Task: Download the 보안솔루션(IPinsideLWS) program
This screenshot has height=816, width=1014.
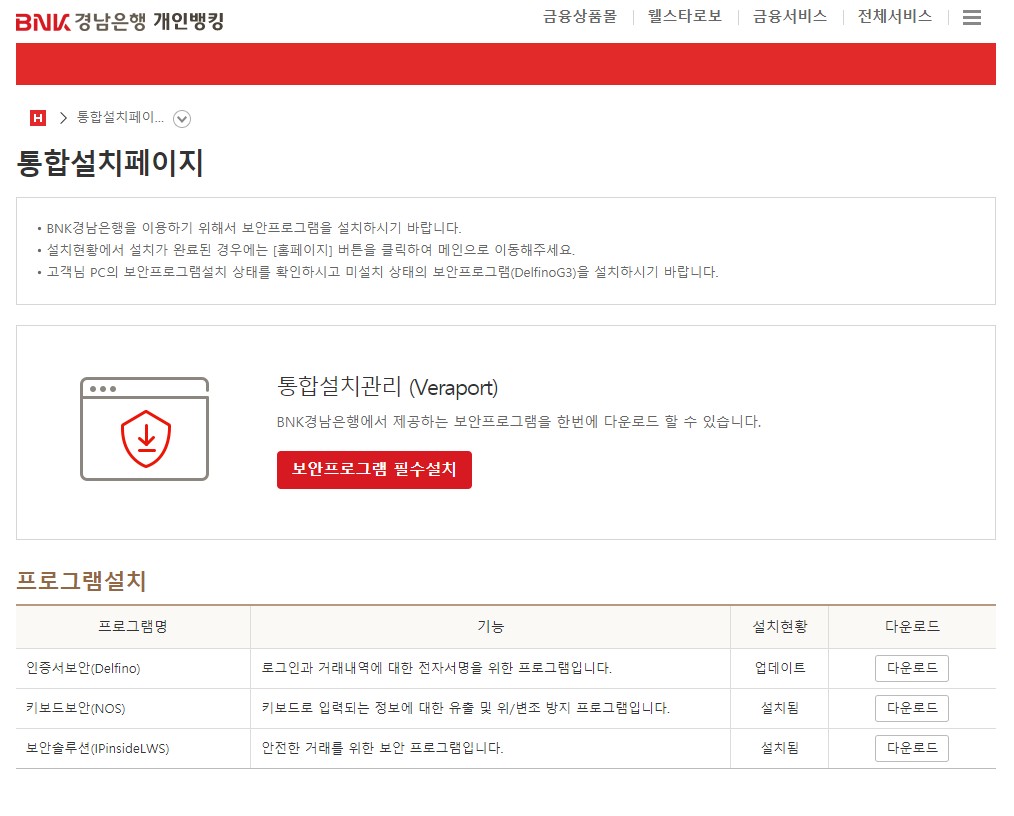Action: coord(912,748)
